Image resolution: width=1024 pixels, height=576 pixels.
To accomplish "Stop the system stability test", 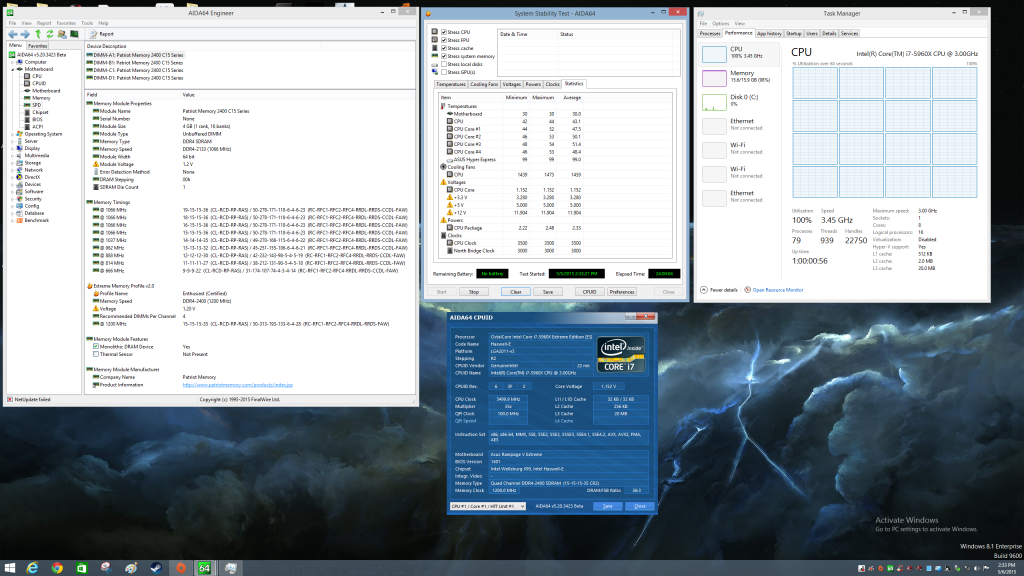I will tap(474, 292).
